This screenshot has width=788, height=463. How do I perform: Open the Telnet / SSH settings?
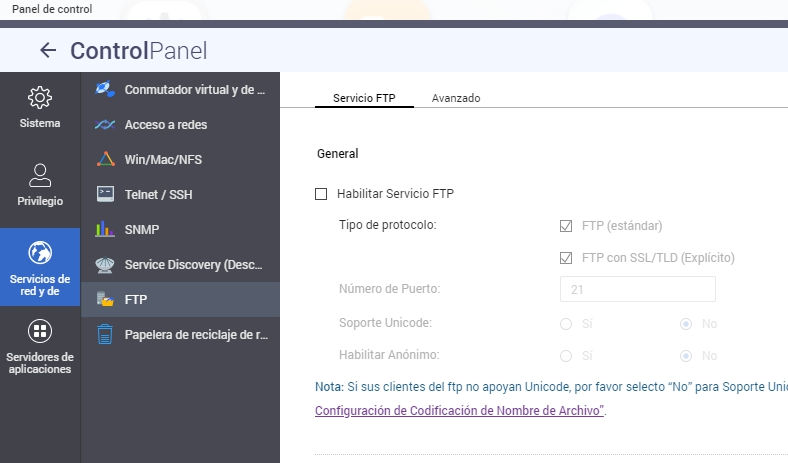[180, 194]
